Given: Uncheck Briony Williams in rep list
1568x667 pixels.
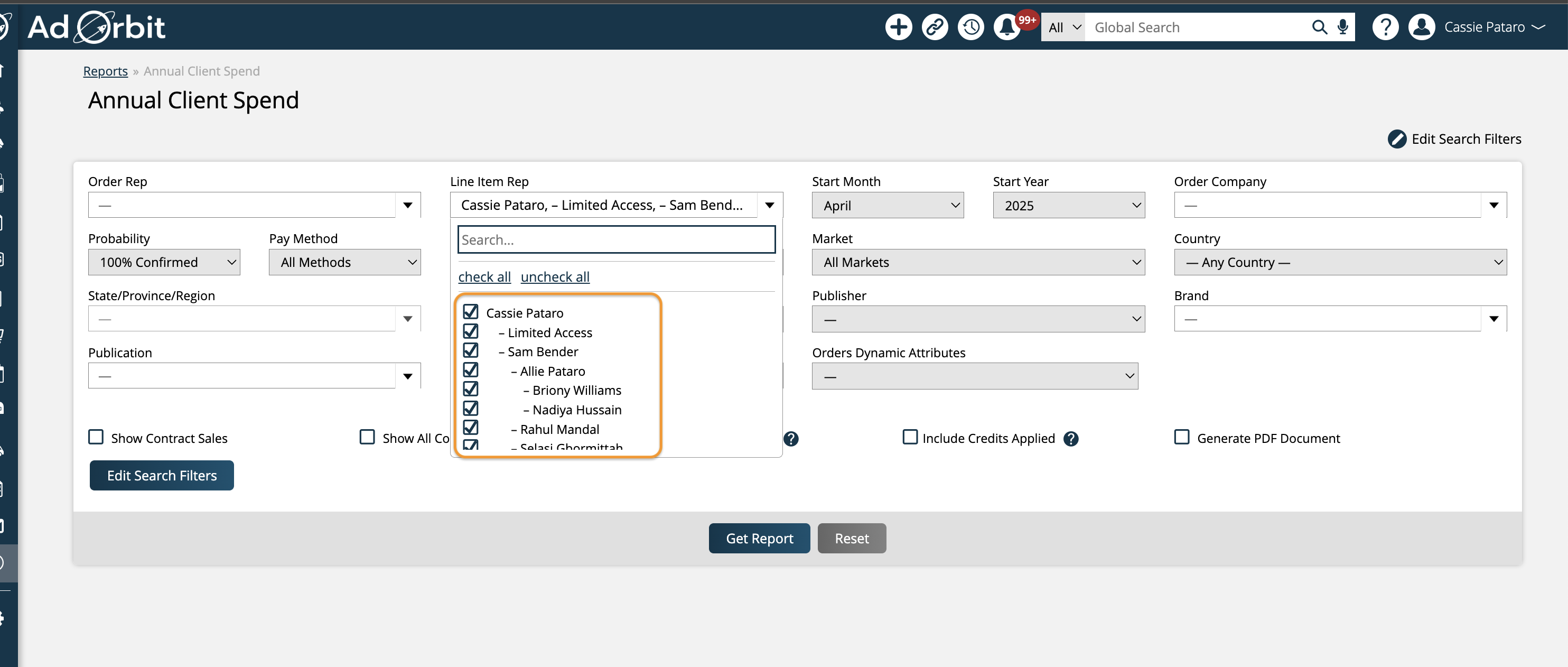Looking at the screenshot, I should point(471,389).
